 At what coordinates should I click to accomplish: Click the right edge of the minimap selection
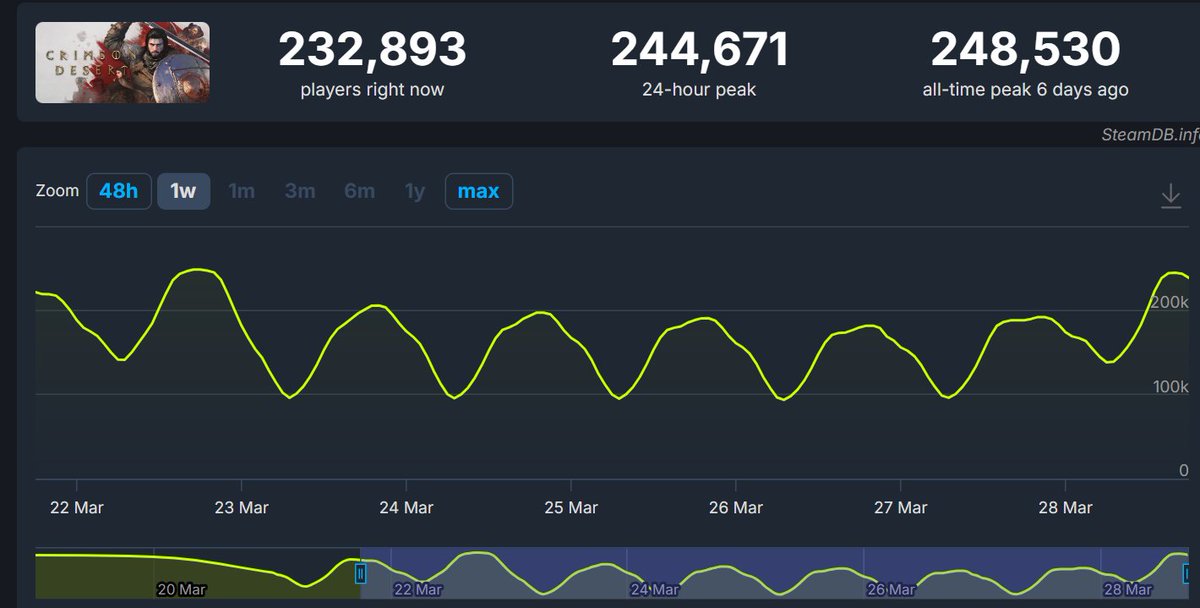pyautogui.click(x=1186, y=574)
